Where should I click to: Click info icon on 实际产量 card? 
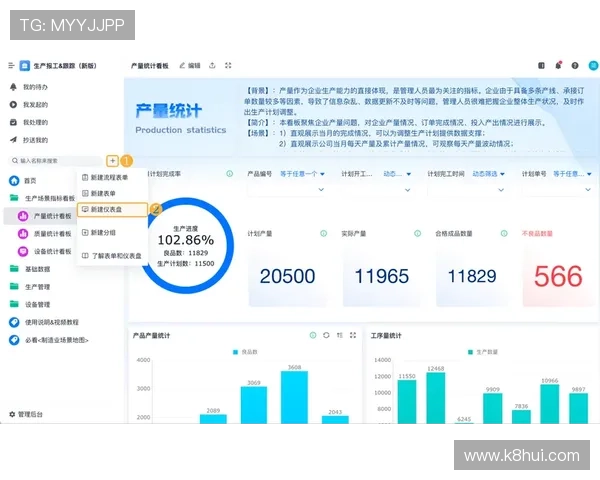417,233
